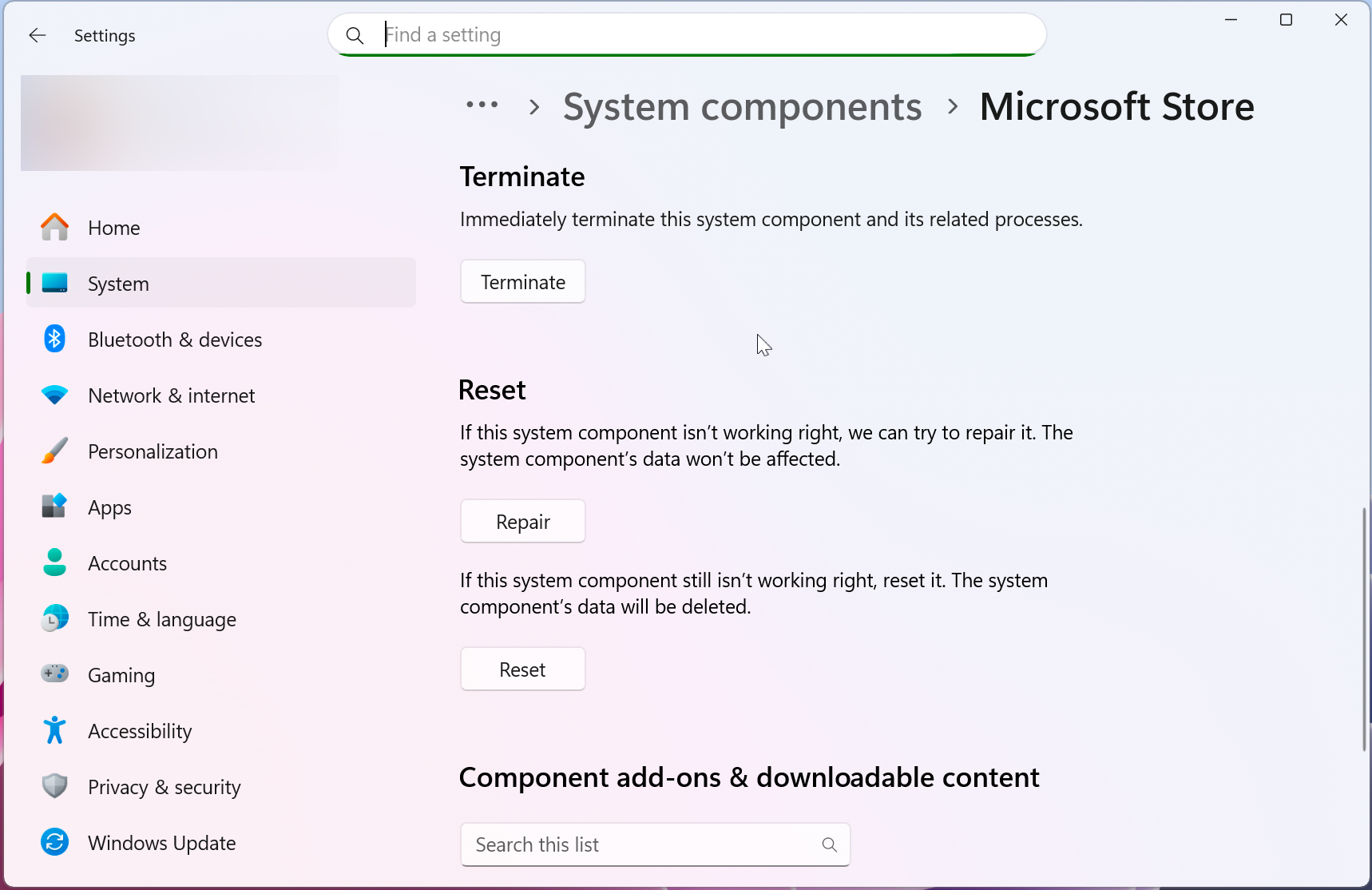Click the System monitor icon
The width and height of the screenshot is (1372, 890).
tap(54, 284)
